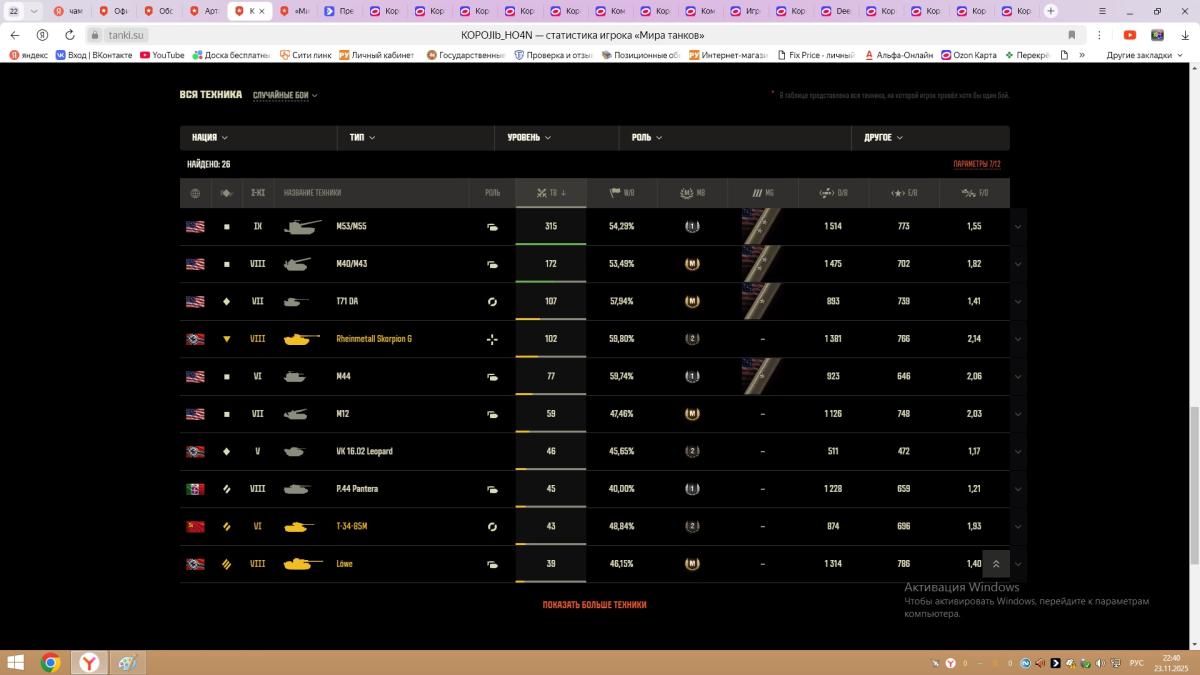Click the gun marks column header
Viewport: 1200px width, 675px height.
pos(762,193)
